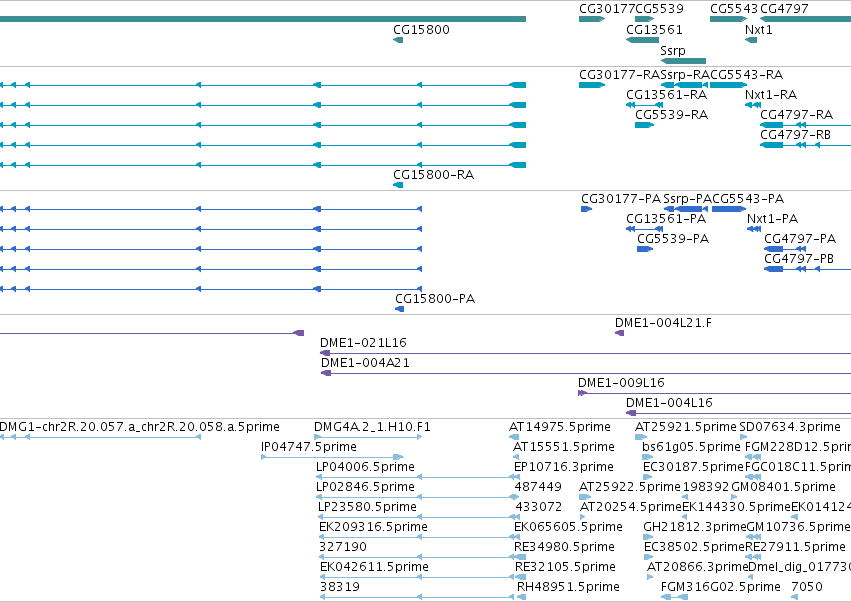This screenshot has width=851, height=602.
Task: Select the AT25921.5prime EST label
Action: point(686,427)
